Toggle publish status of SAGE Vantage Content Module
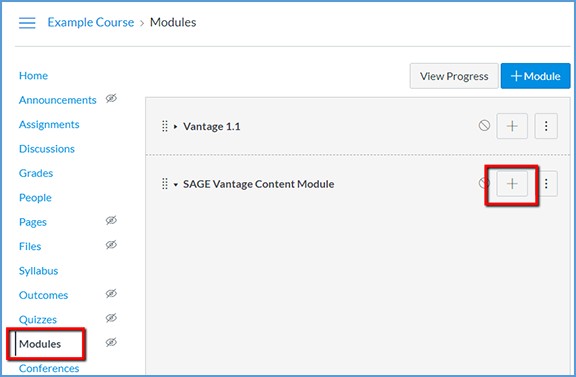This screenshot has width=576, height=377. pyautogui.click(x=483, y=183)
